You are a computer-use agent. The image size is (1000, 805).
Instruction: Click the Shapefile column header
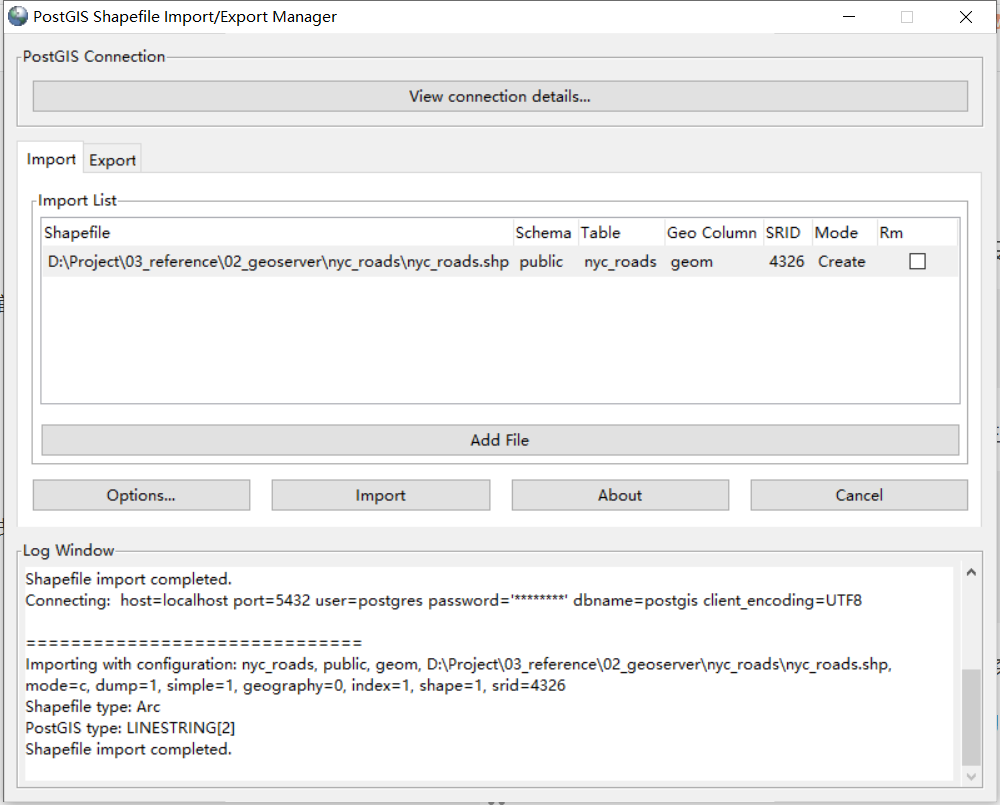[277, 233]
